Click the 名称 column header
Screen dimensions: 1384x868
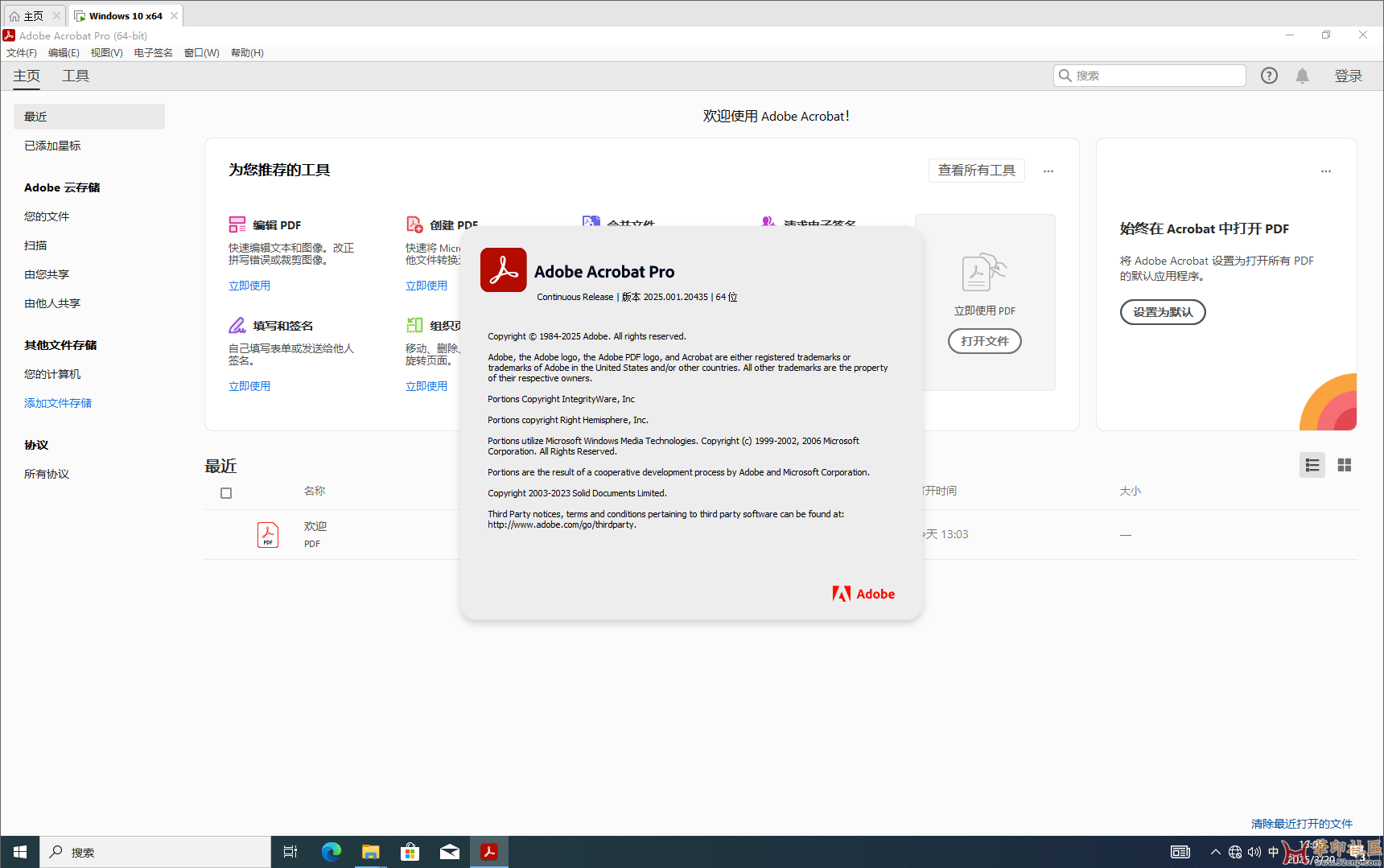[x=315, y=491]
